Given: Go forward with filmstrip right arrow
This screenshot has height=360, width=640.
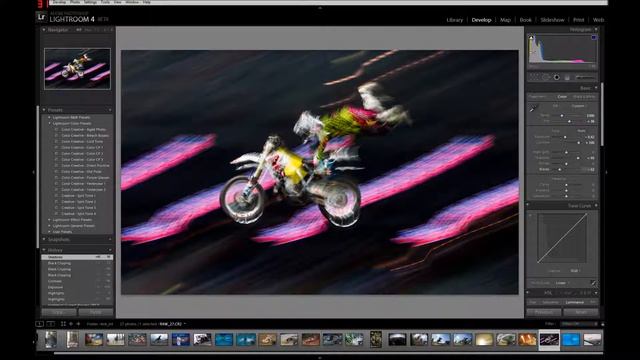Looking at the screenshot, I should click(x=78, y=324).
